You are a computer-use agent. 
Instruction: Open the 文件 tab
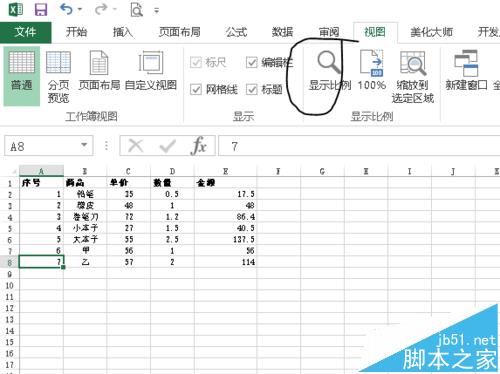click(x=25, y=32)
